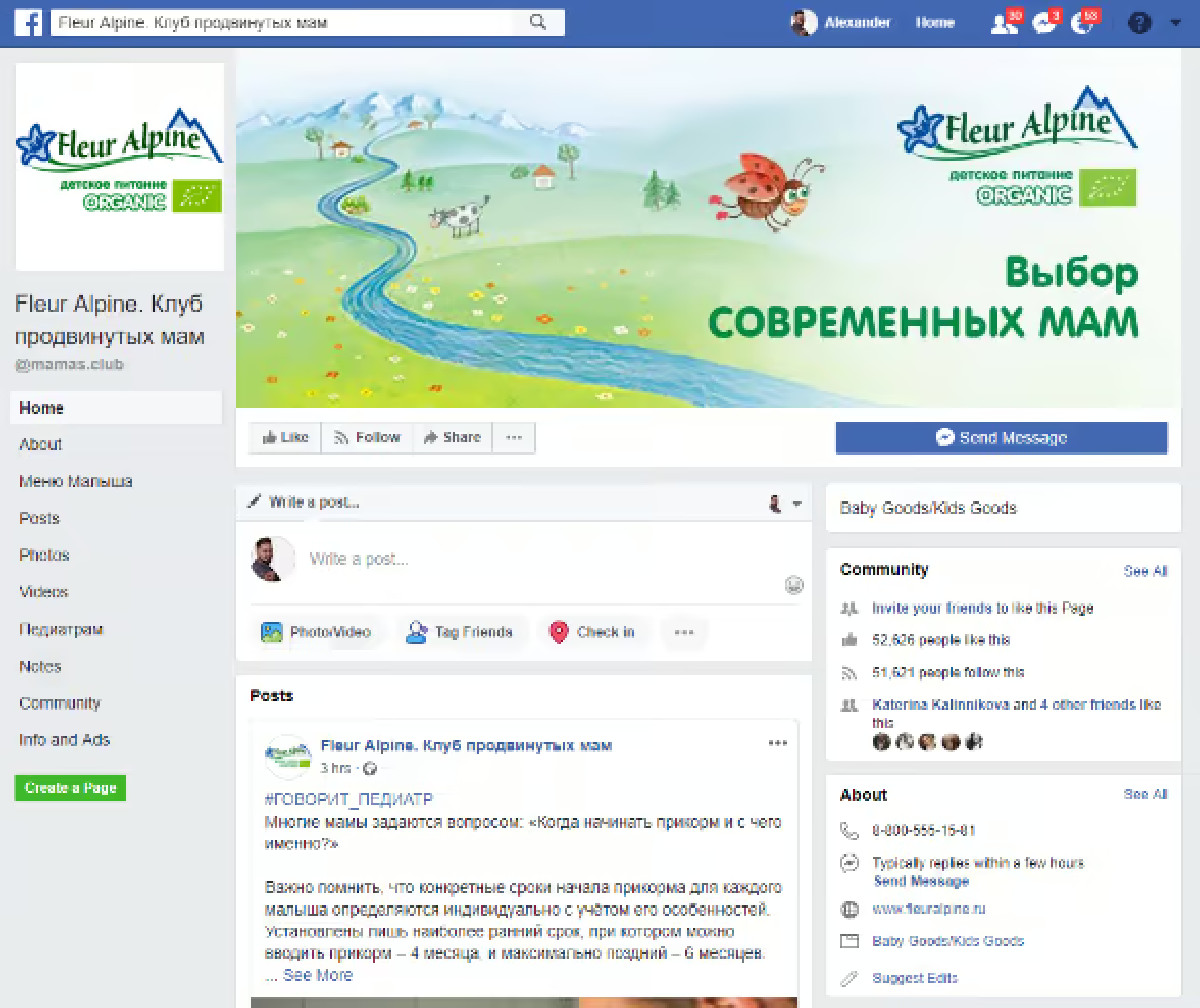
Task: Open About in the page sidebar
Action: coord(40,444)
